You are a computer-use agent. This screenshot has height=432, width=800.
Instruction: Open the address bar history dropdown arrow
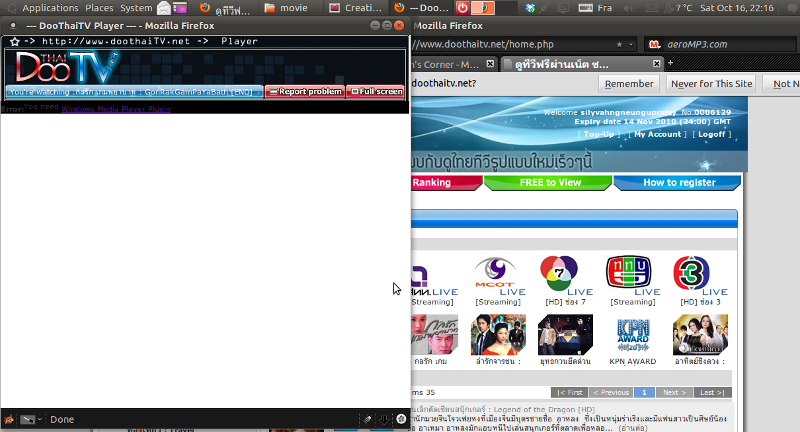(631, 44)
